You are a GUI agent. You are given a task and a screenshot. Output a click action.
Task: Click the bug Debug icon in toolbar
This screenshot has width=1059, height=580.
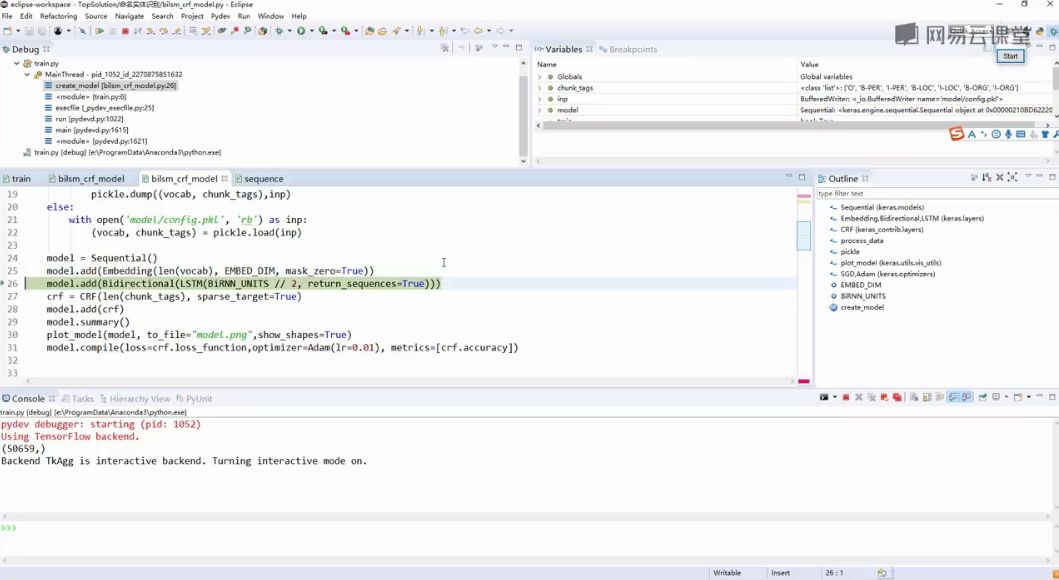pyautogui.click(x=278, y=31)
